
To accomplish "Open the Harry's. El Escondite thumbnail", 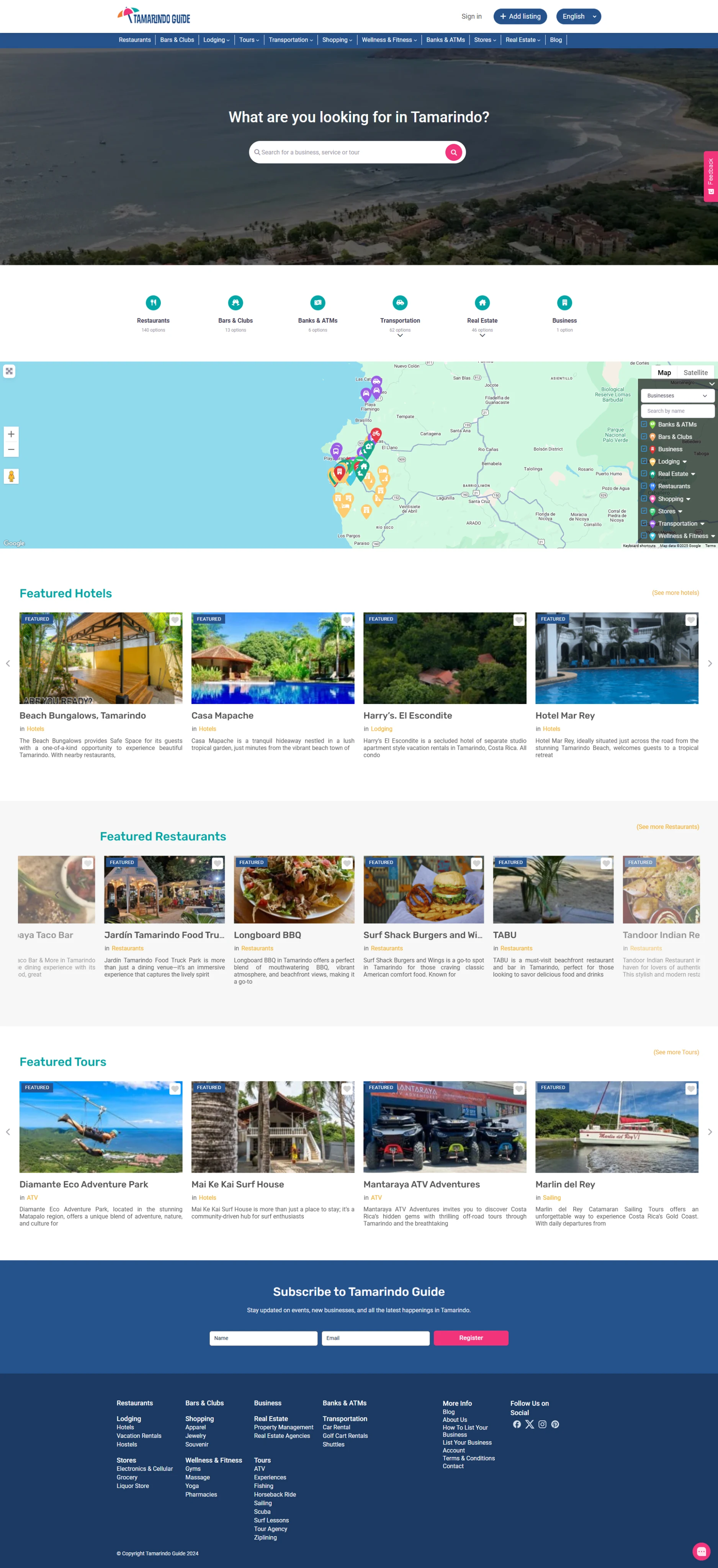I will (x=445, y=658).
